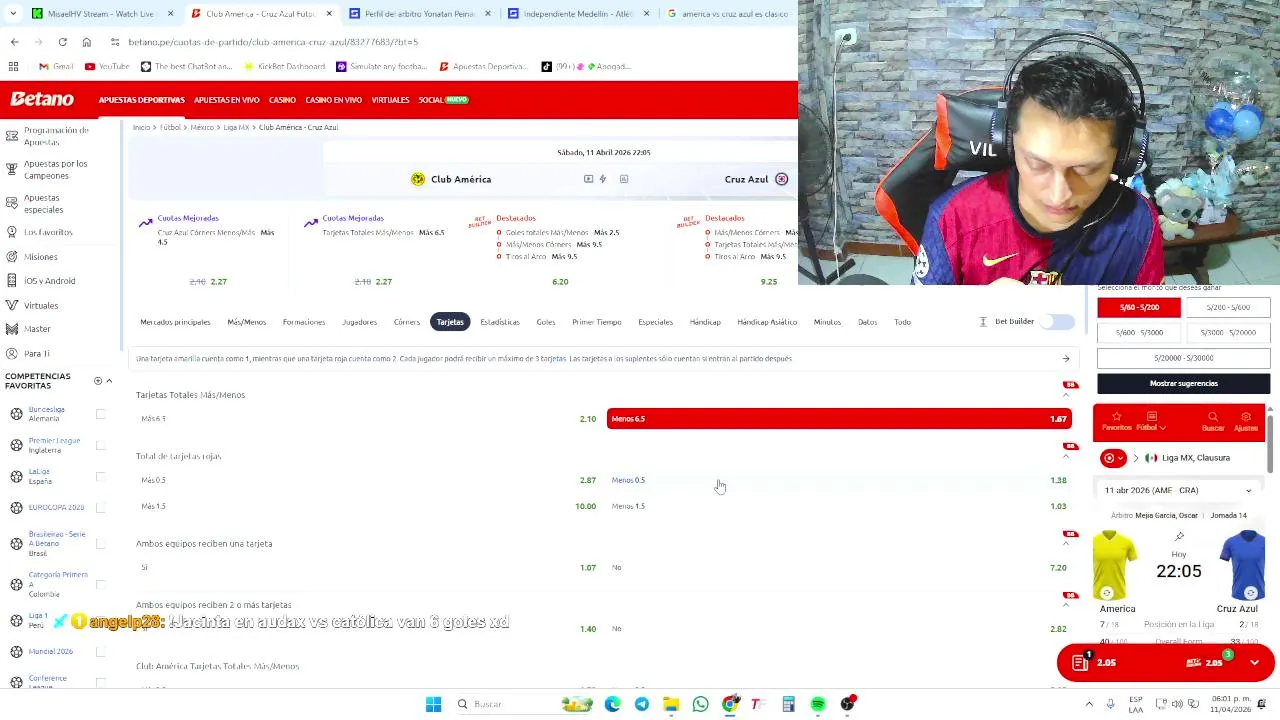Check the Bundesliga Alemania checkbox

click(x=100, y=414)
